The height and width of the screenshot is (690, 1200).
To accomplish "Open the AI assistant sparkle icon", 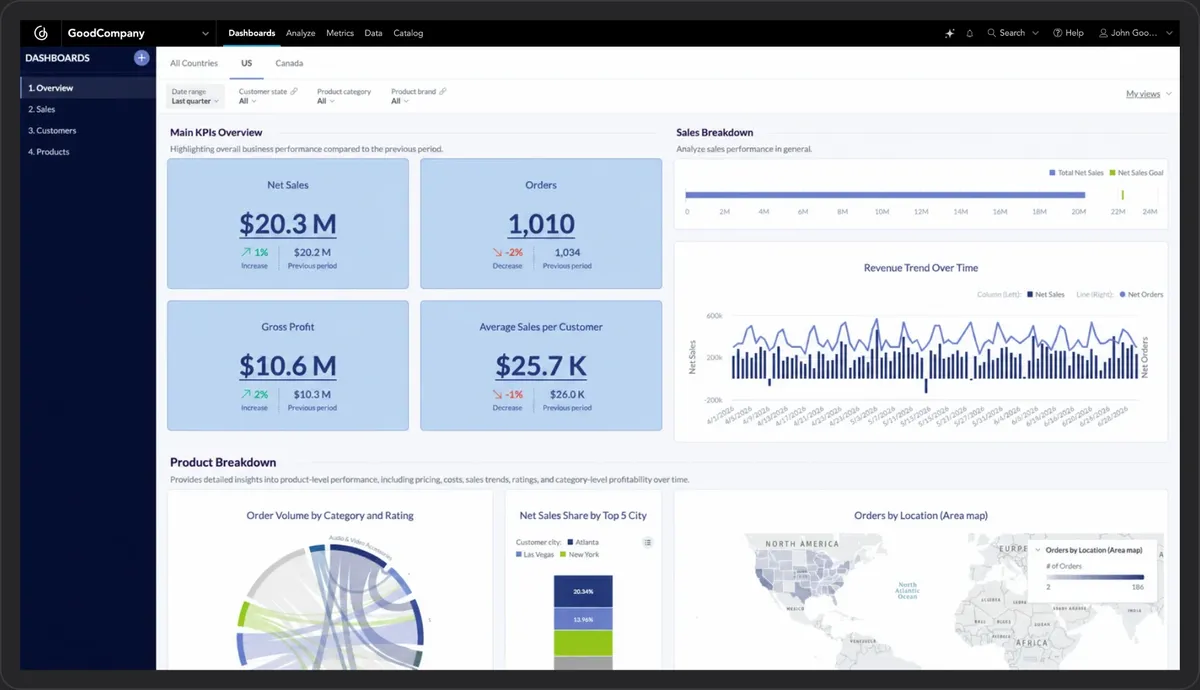I will [x=950, y=33].
